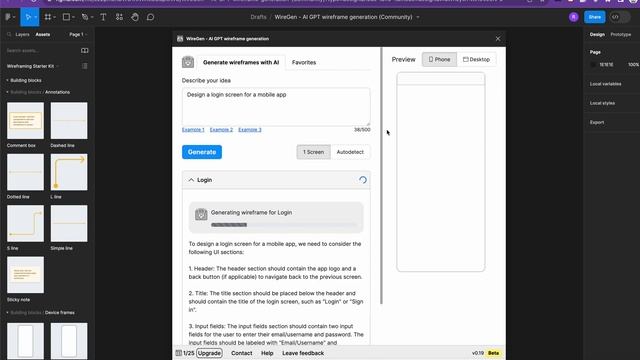The height and width of the screenshot is (360, 640).
Task: Open the Page 1 dropdown
Action: pos(78,35)
